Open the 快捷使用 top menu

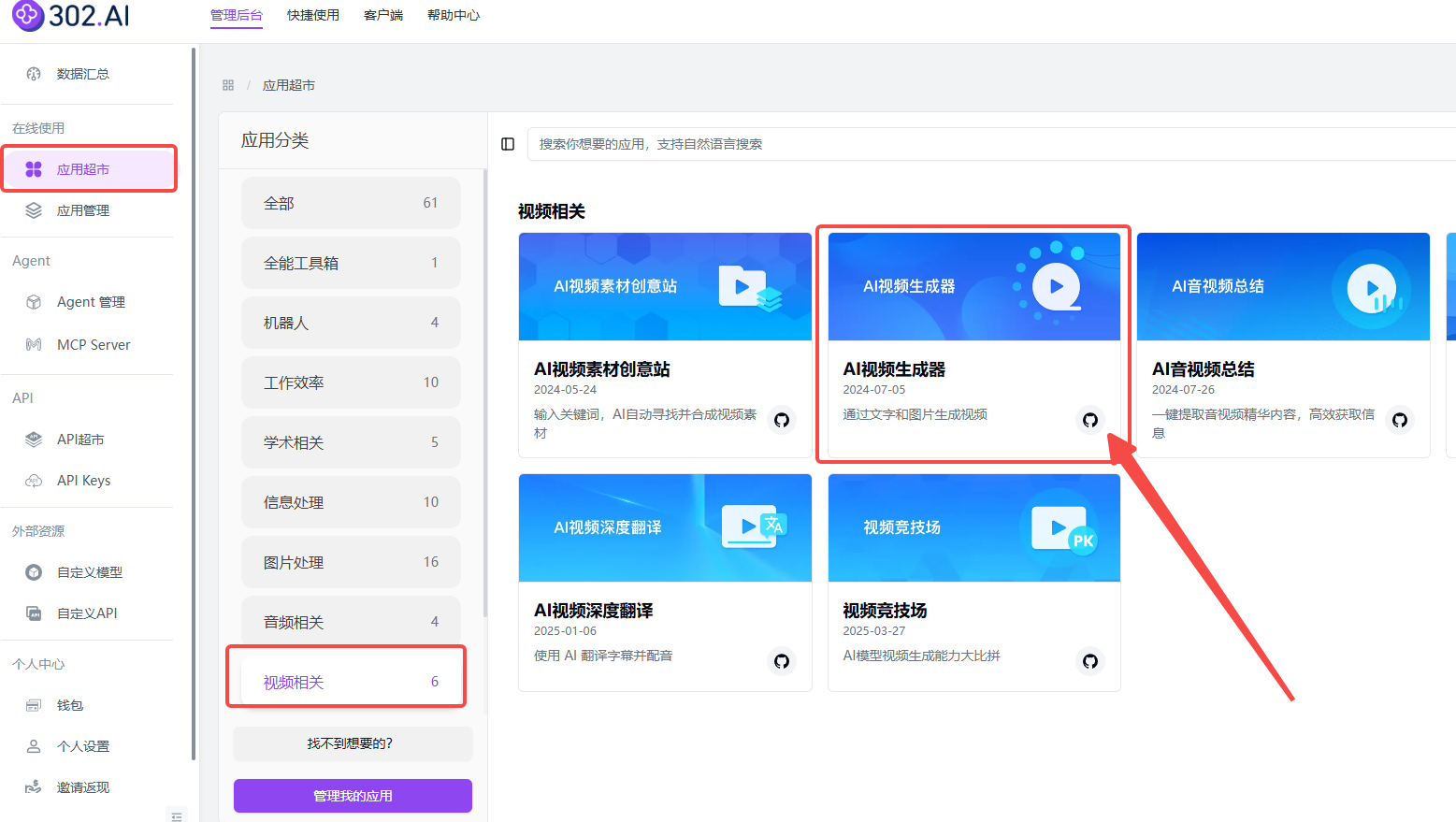coord(313,15)
